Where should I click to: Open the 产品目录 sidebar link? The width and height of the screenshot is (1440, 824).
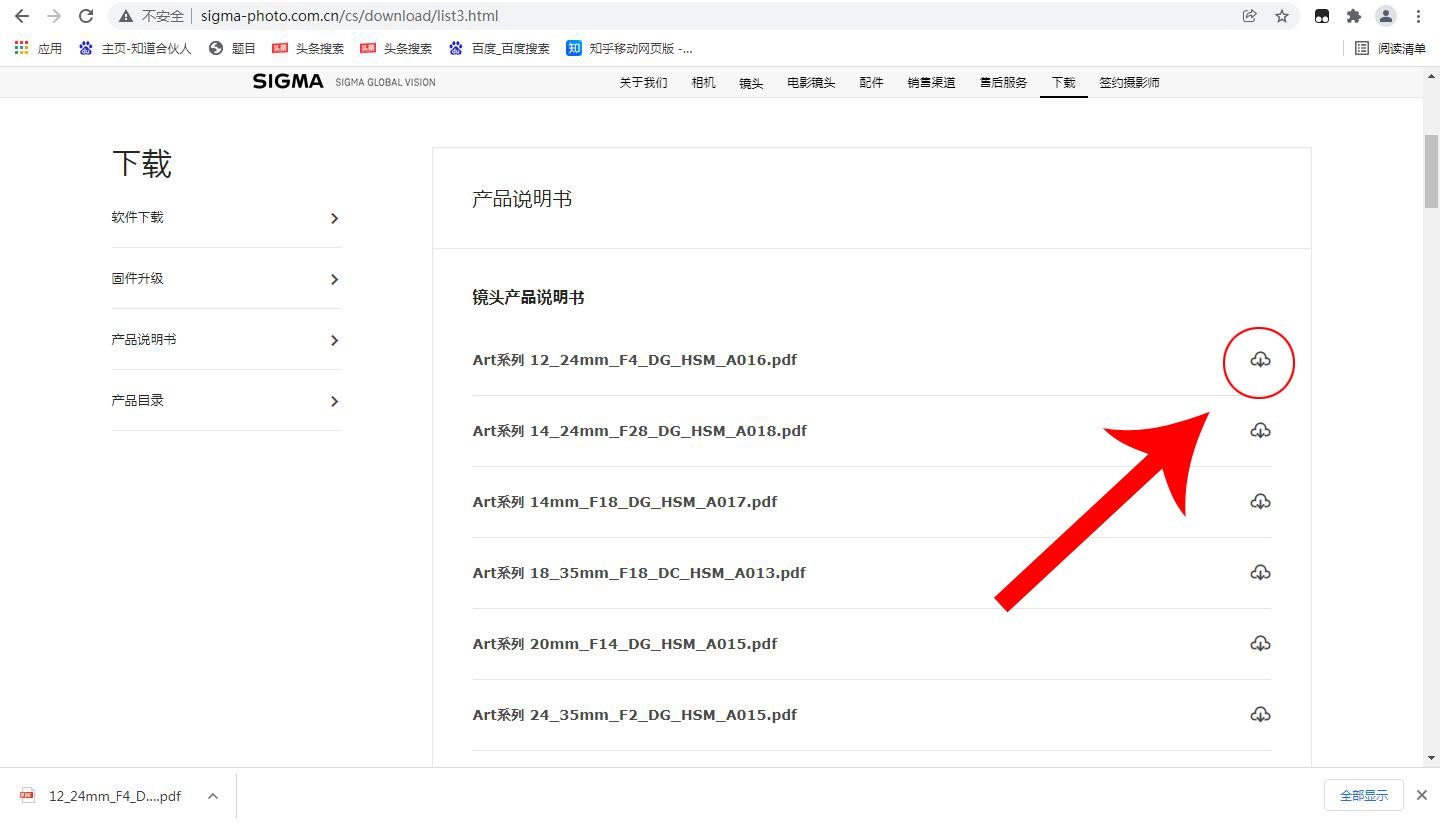click(137, 400)
